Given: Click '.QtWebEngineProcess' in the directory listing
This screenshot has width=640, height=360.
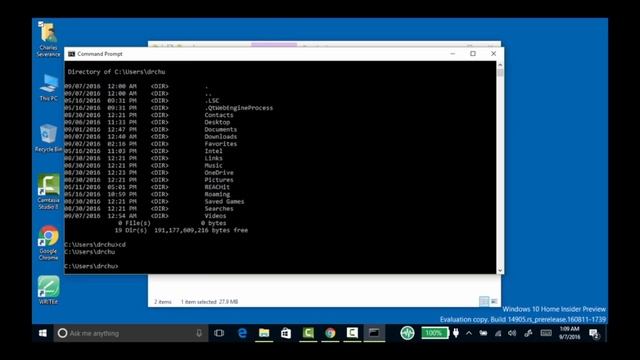Looking at the screenshot, I should click(x=239, y=108).
